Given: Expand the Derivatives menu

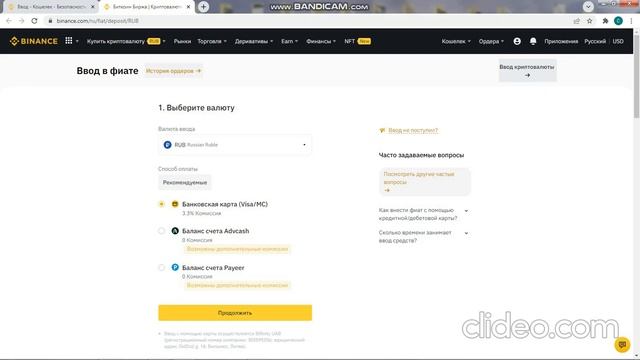Looking at the screenshot, I should pyautogui.click(x=254, y=41).
